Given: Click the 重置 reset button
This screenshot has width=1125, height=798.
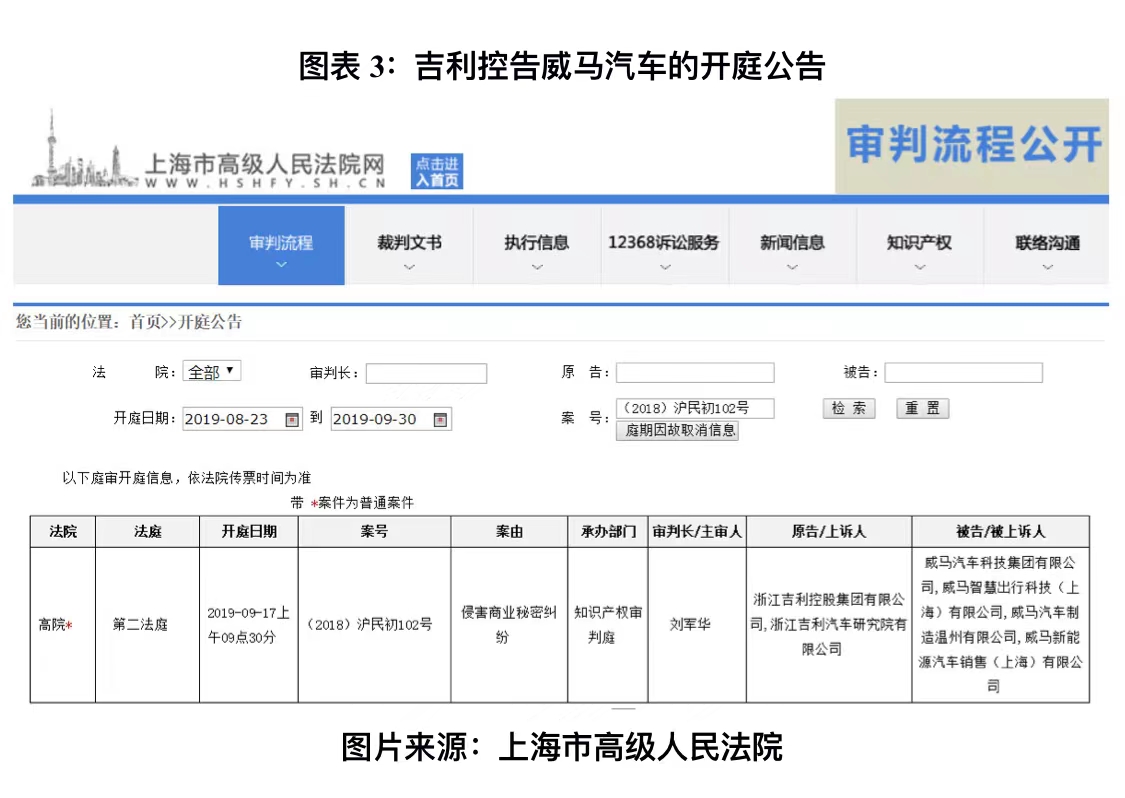Looking at the screenshot, I should [921, 408].
